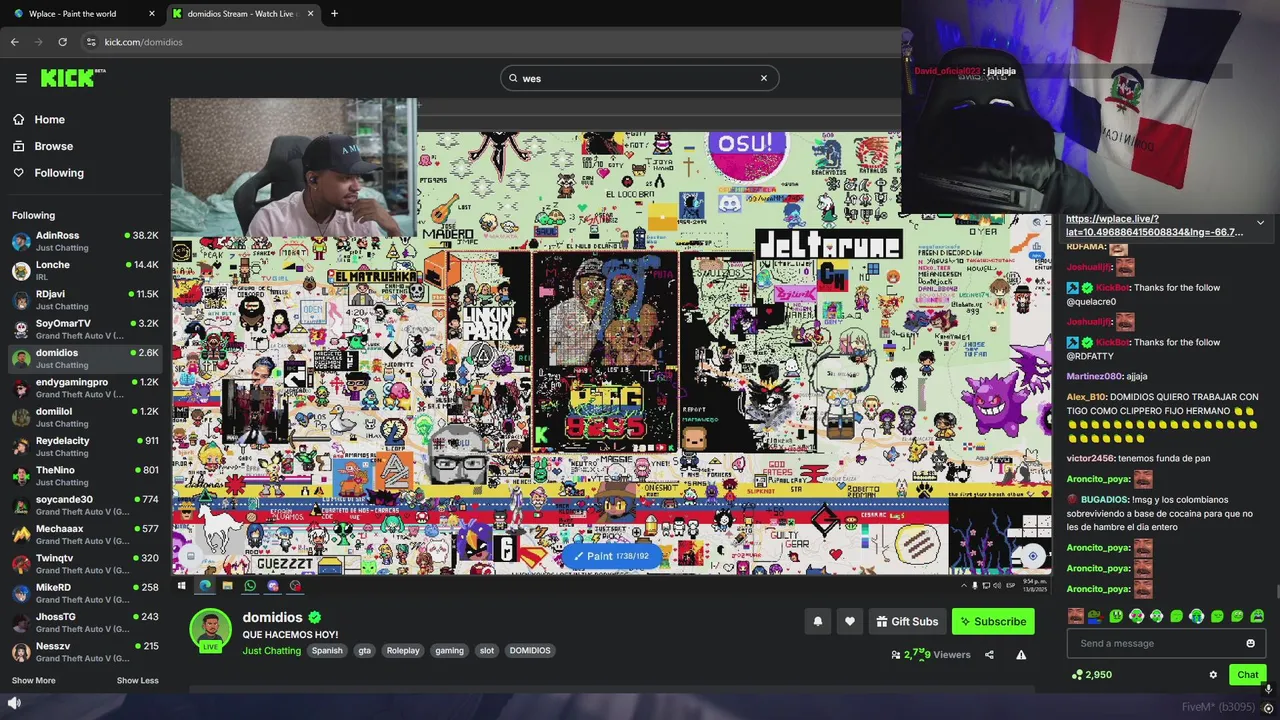Open SoyOmarTV channel in sidebar
Image resolution: width=1280 pixels, height=720 pixels.
click(85, 329)
